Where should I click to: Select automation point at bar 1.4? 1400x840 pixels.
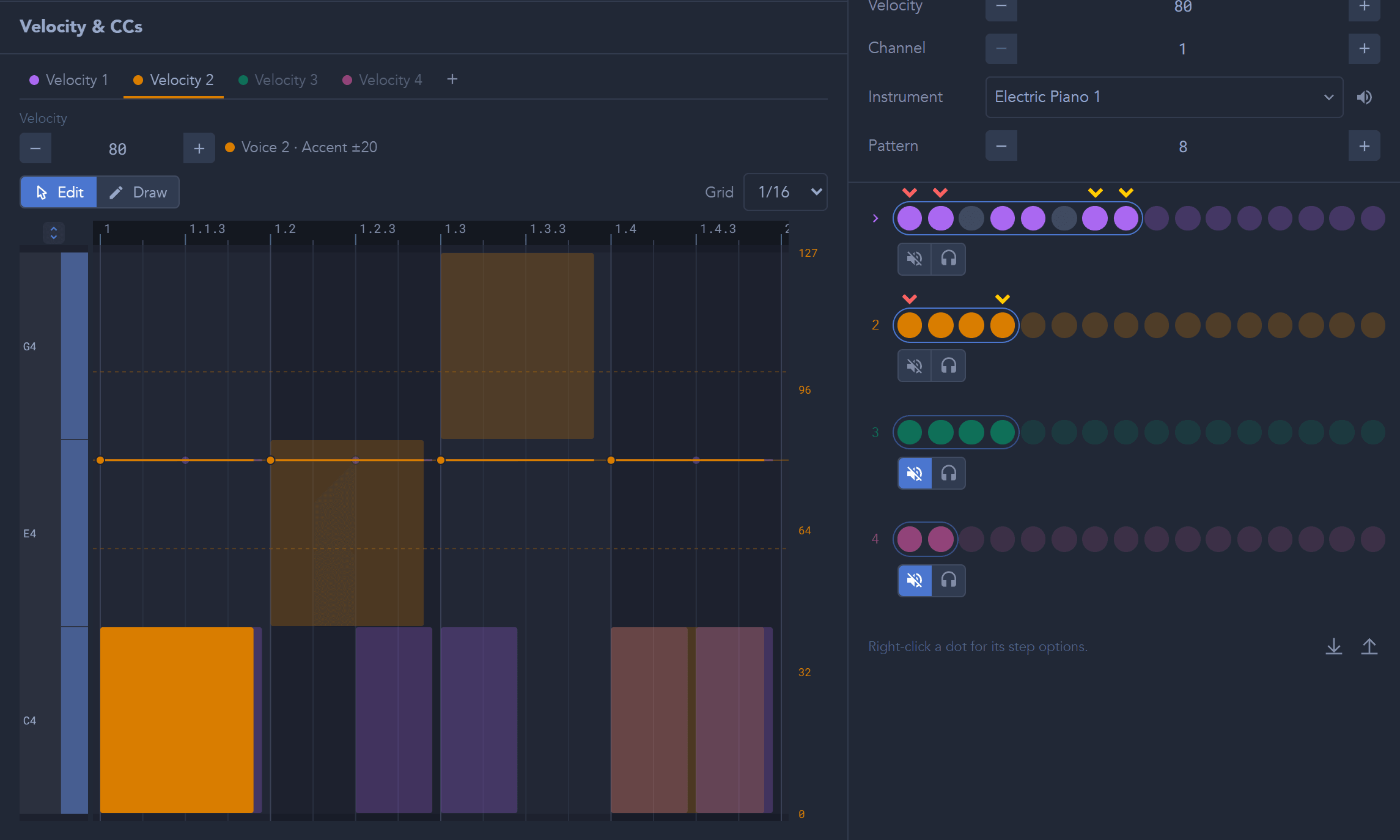(611, 460)
